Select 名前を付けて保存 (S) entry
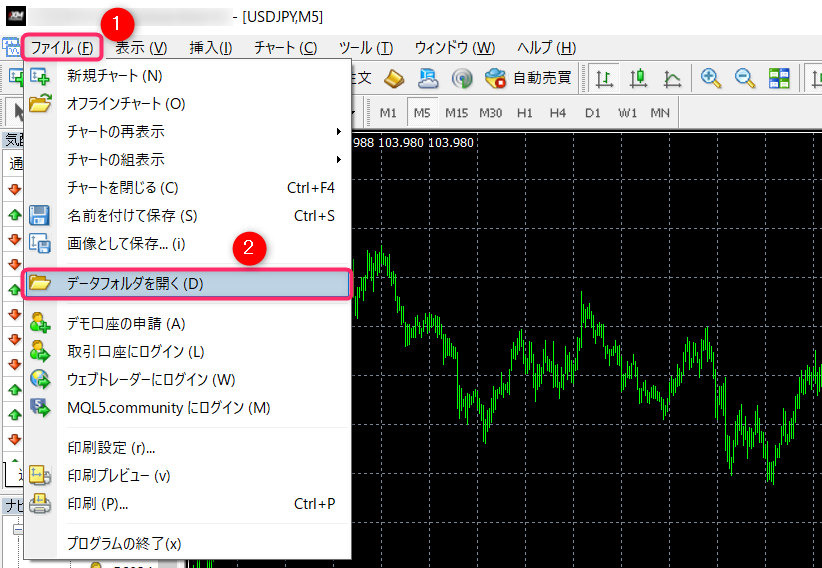 (x=188, y=216)
